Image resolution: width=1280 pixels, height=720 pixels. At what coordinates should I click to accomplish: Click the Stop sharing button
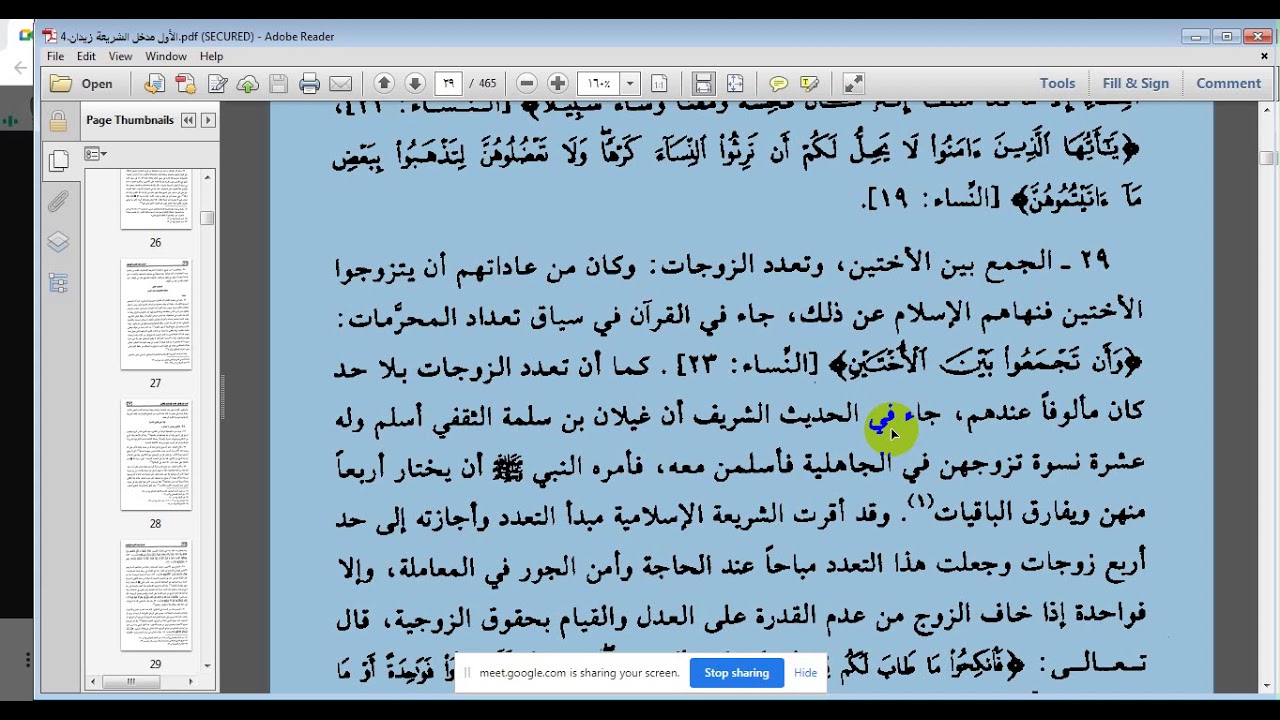737,673
